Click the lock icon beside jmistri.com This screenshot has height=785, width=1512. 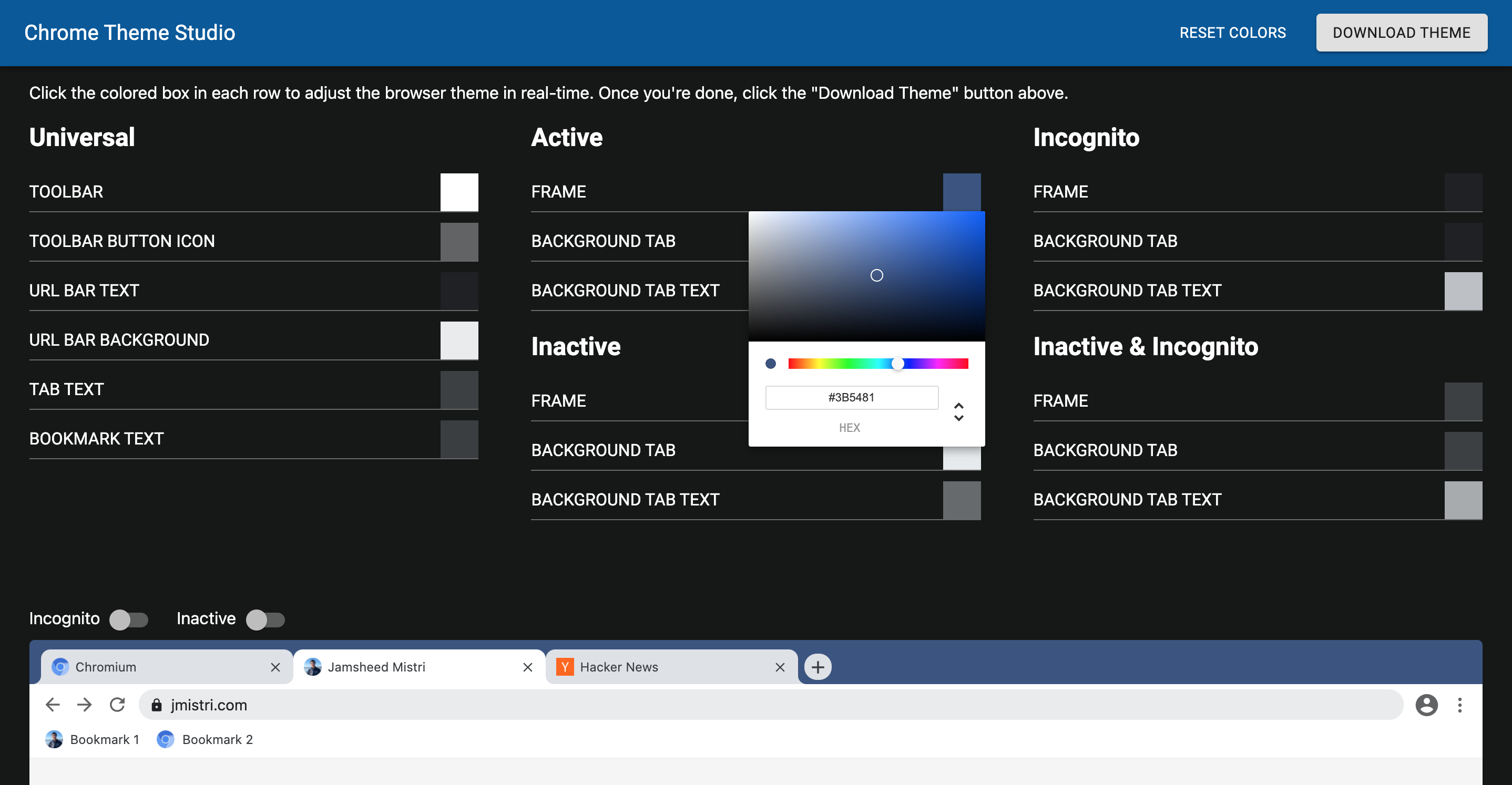pos(157,705)
